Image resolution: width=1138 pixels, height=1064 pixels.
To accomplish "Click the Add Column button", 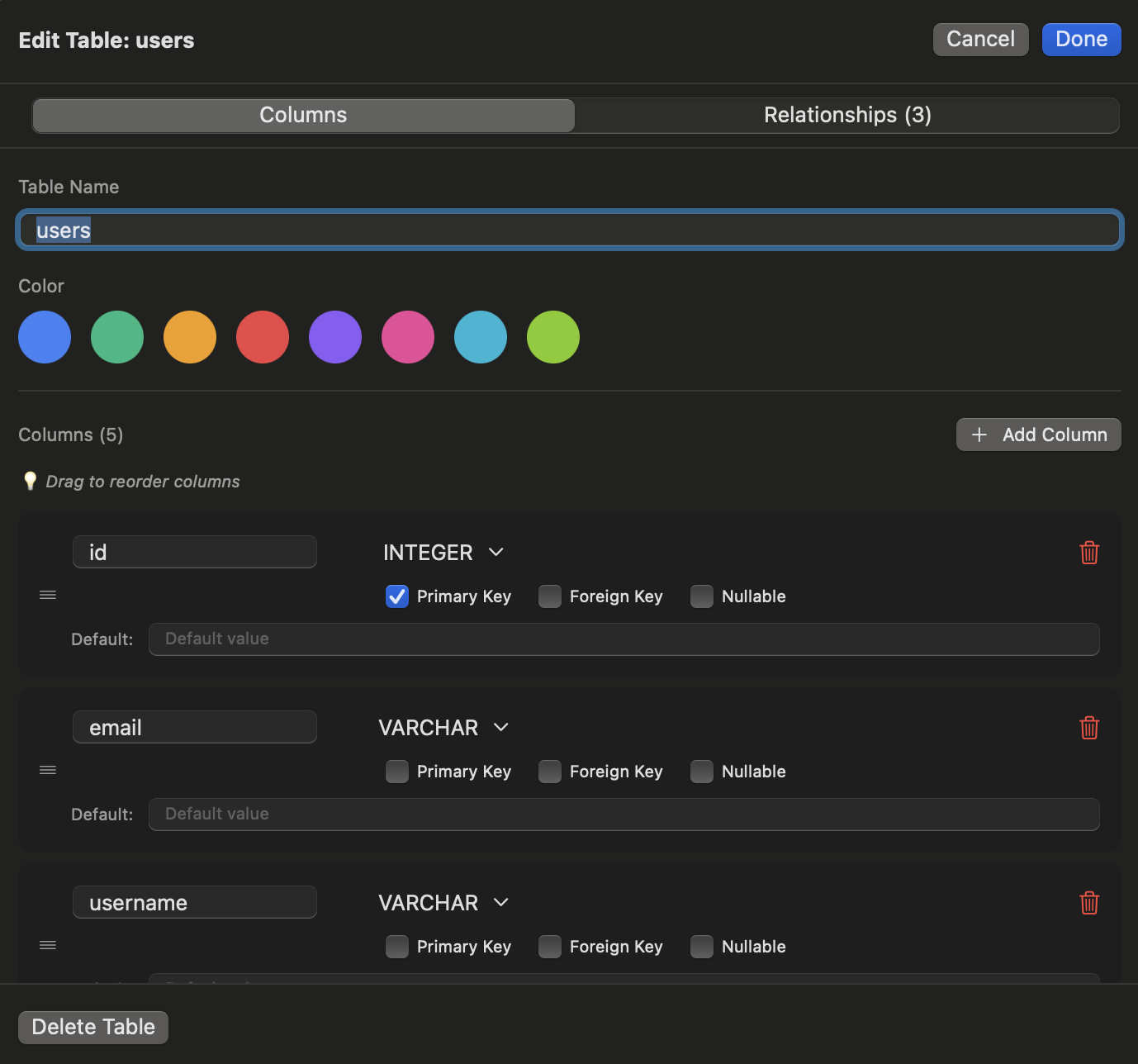I will [1038, 435].
